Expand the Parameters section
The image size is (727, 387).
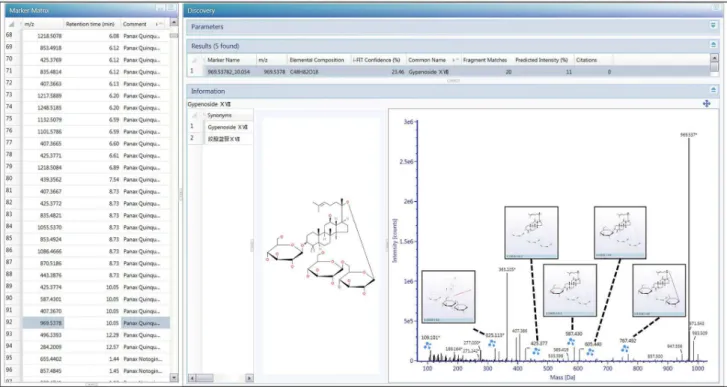point(714,25)
